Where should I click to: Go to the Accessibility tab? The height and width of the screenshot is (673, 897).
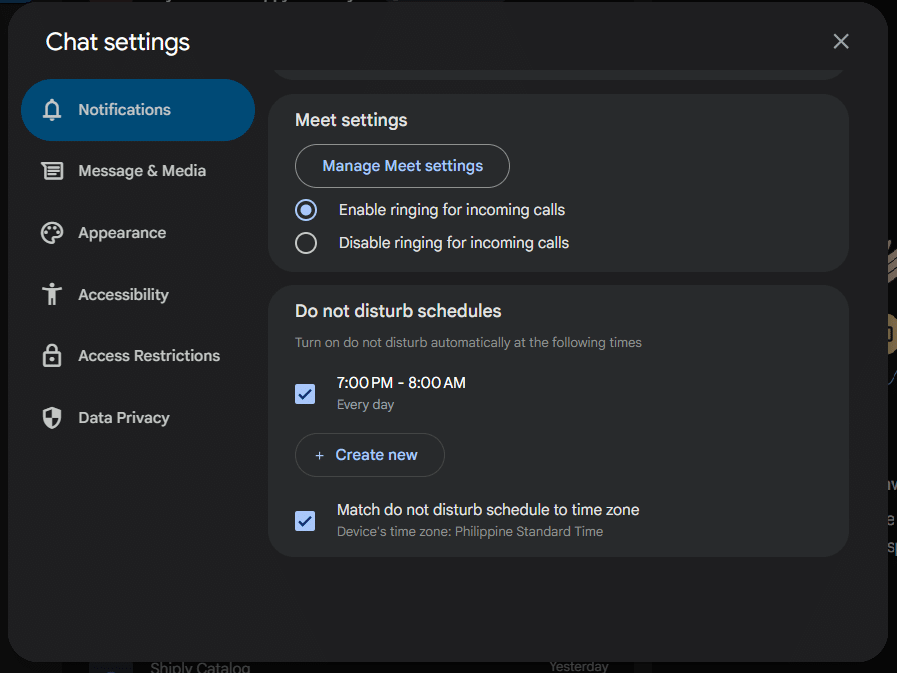138,294
